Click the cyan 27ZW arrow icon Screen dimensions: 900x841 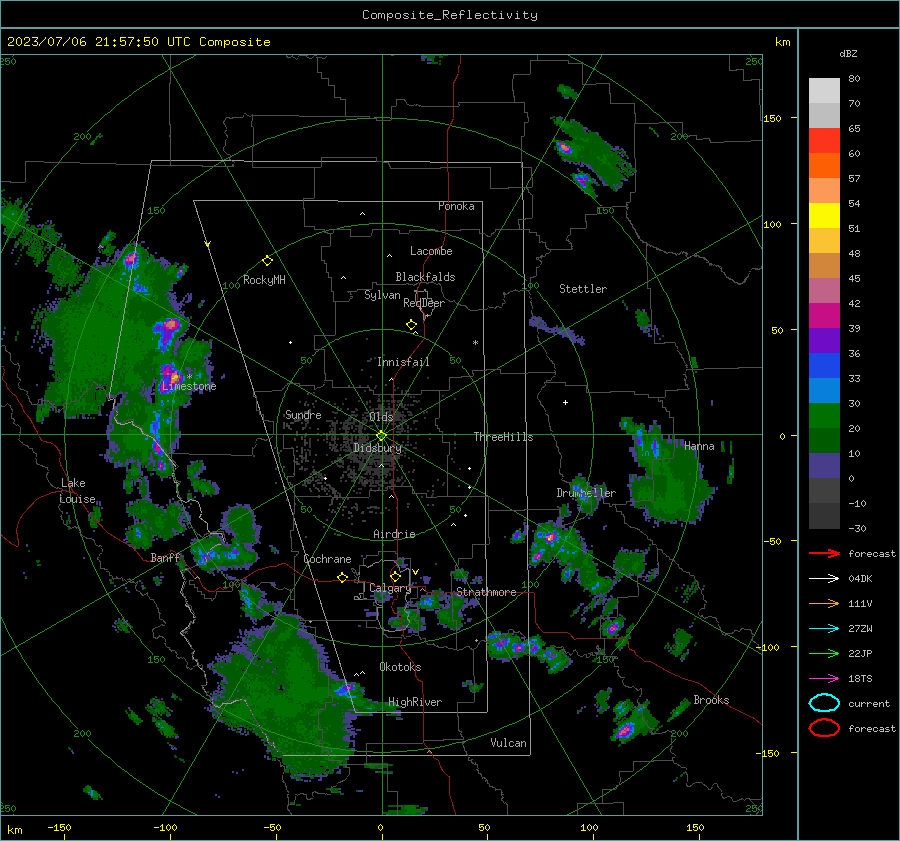point(824,629)
